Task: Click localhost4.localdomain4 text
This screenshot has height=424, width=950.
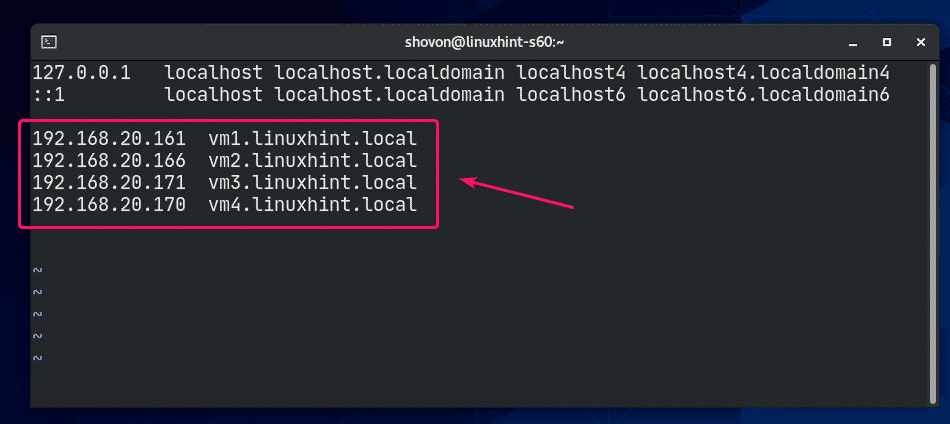Action: (763, 73)
